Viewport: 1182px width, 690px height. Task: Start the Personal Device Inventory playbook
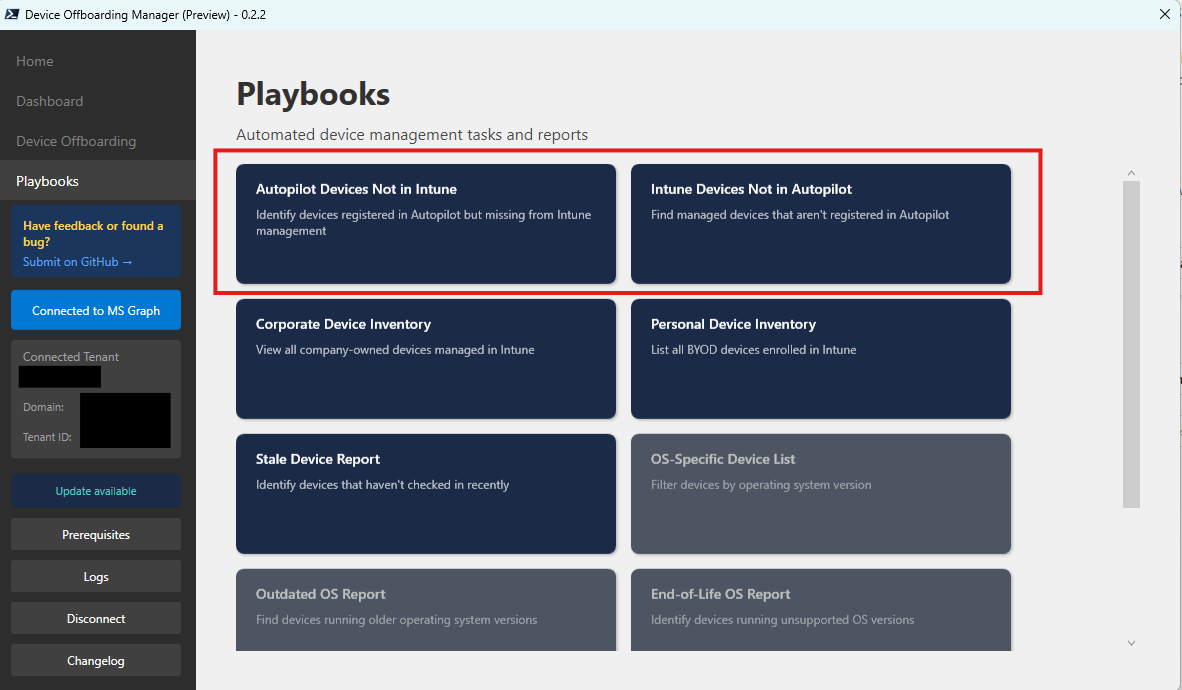[x=820, y=359]
